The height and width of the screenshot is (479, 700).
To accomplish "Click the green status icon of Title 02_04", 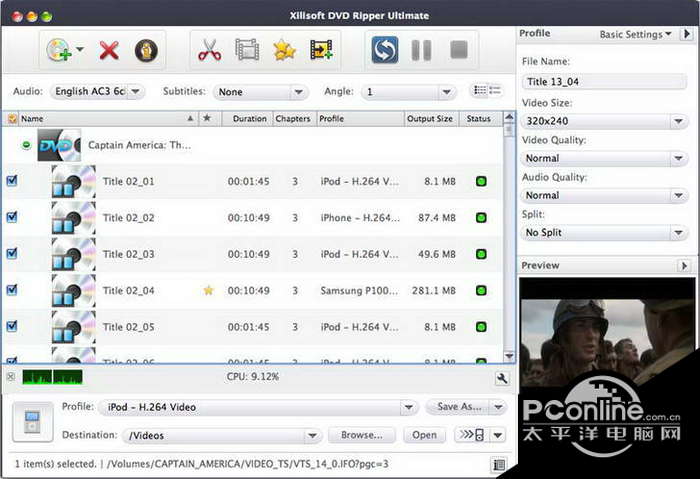I will point(481,291).
